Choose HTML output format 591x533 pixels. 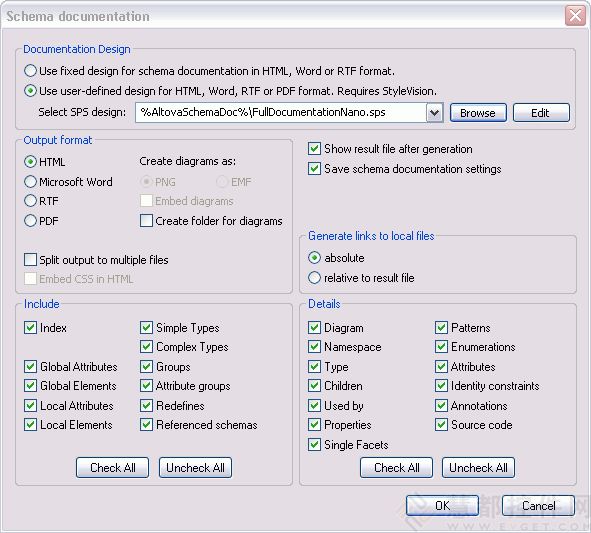[30, 162]
